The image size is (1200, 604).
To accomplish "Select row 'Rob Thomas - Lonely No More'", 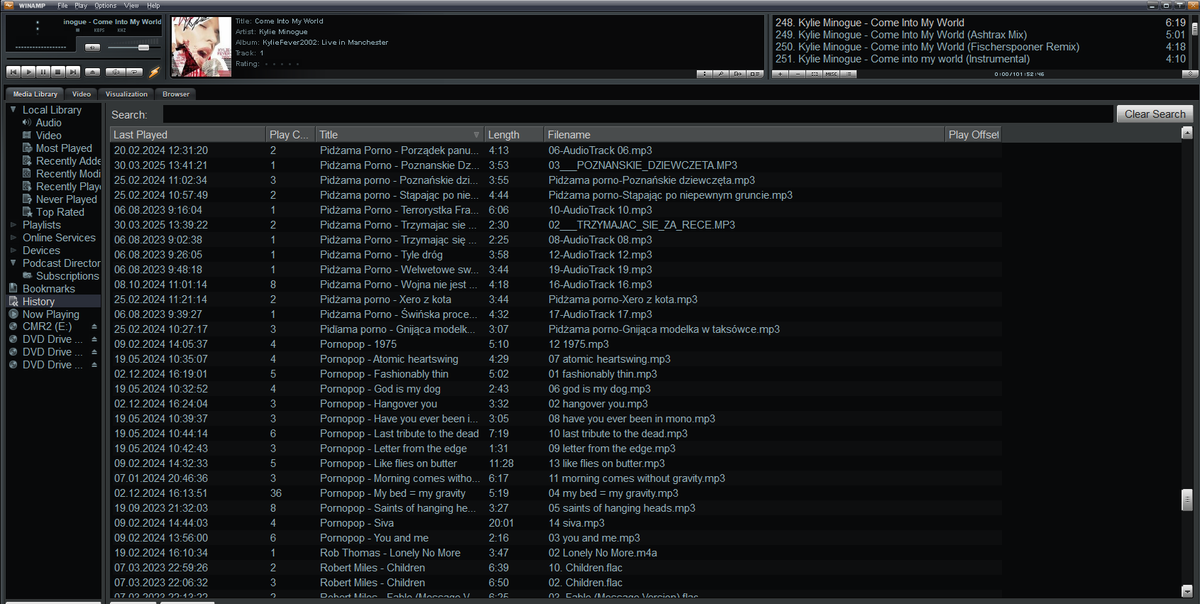I will pyautogui.click(x=555, y=552).
